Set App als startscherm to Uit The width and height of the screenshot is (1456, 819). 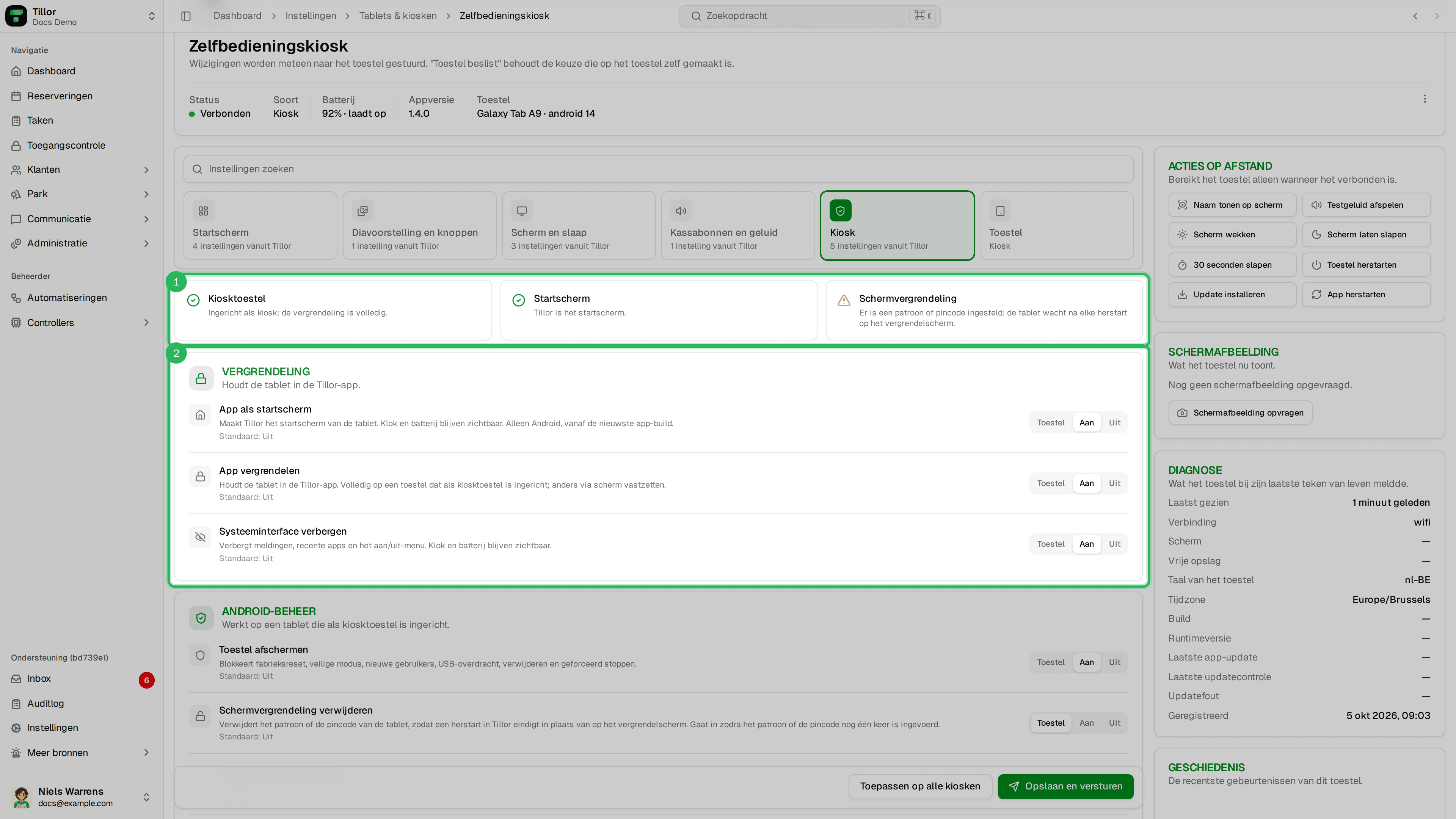1114,423
